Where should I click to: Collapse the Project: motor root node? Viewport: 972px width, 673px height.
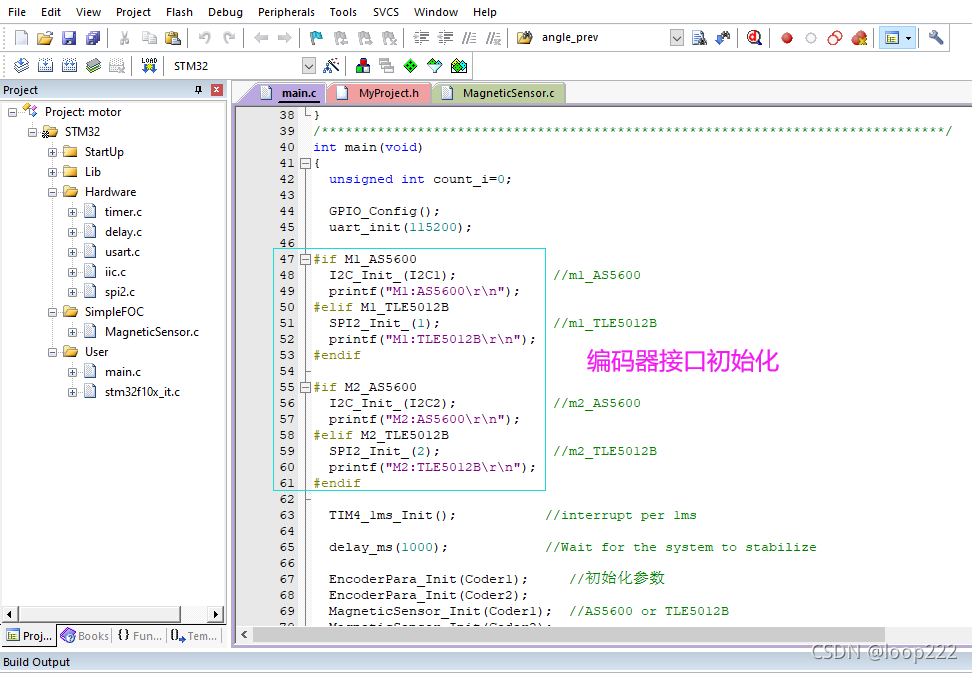coord(12,112)
